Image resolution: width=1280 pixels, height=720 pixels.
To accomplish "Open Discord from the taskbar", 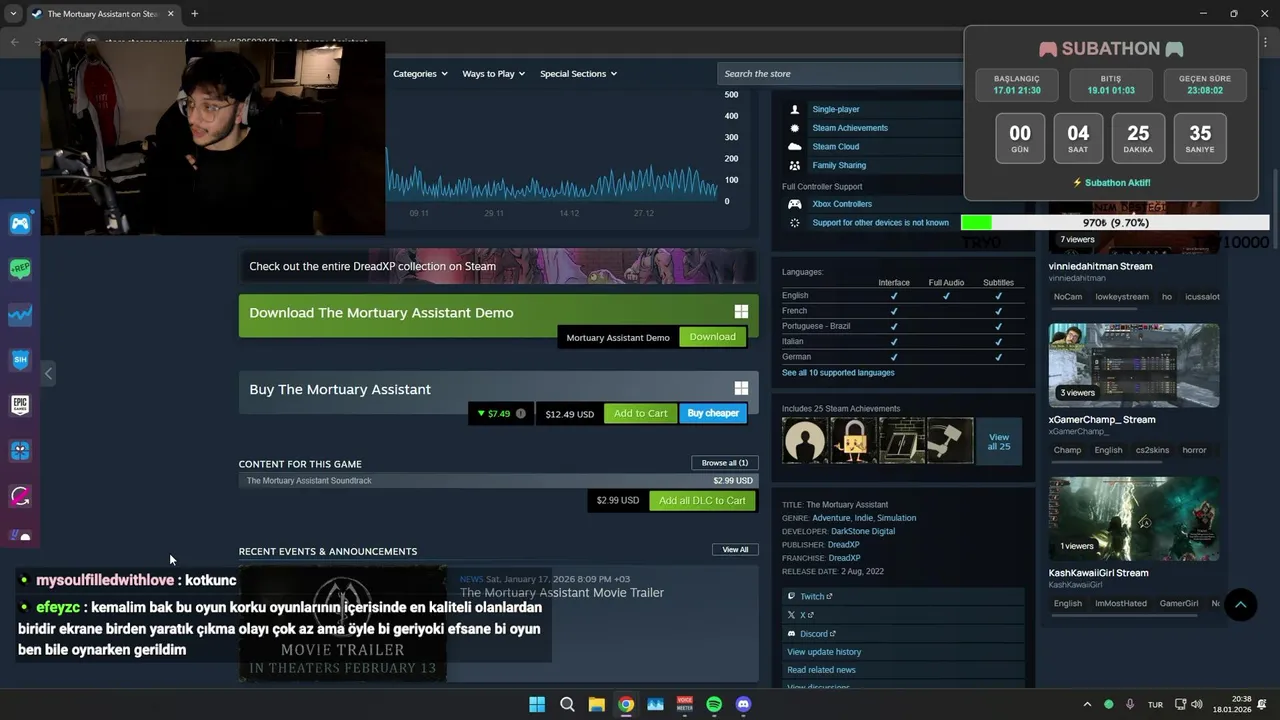I will 743,704.
